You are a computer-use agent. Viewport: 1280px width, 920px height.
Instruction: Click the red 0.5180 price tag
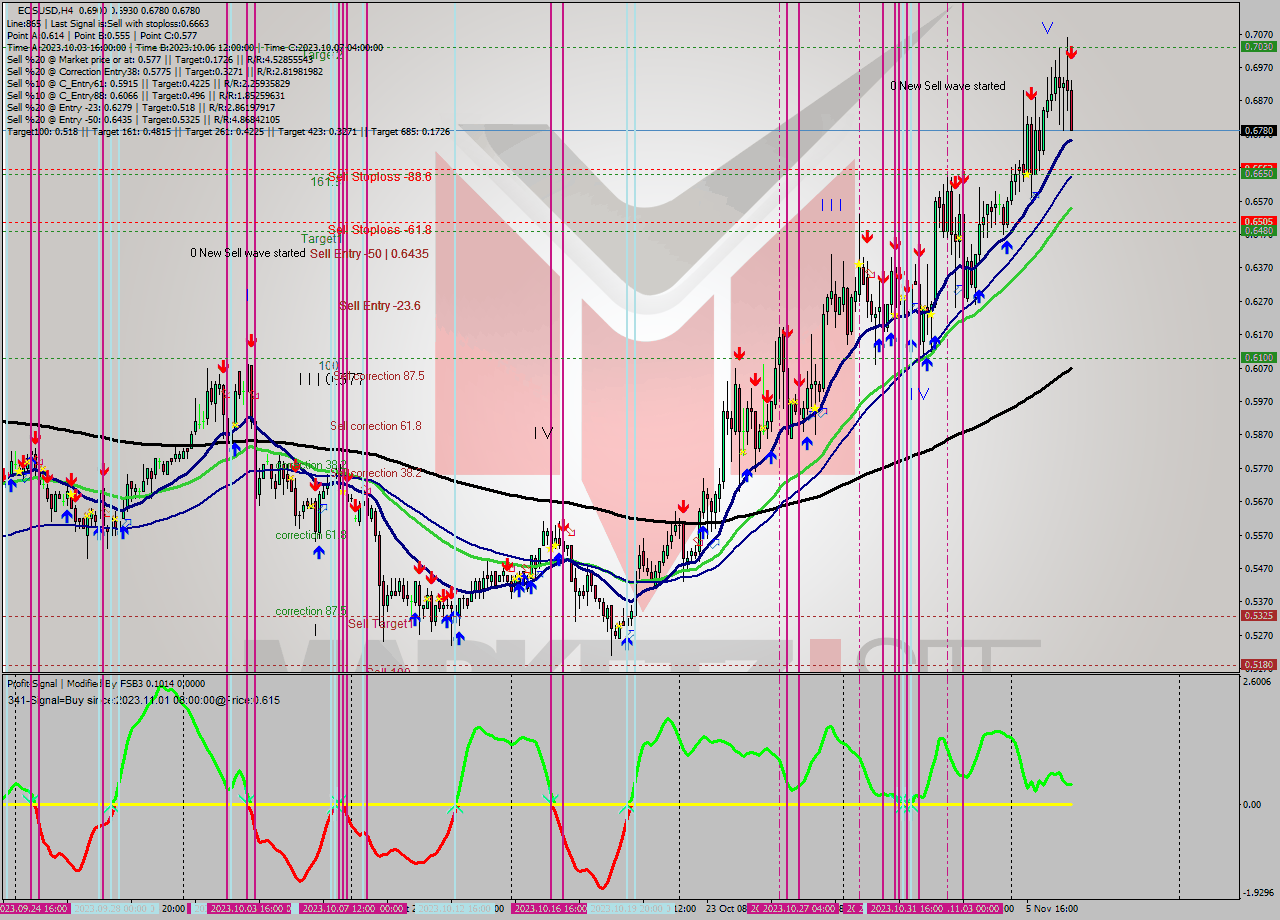pos(1258,664)
